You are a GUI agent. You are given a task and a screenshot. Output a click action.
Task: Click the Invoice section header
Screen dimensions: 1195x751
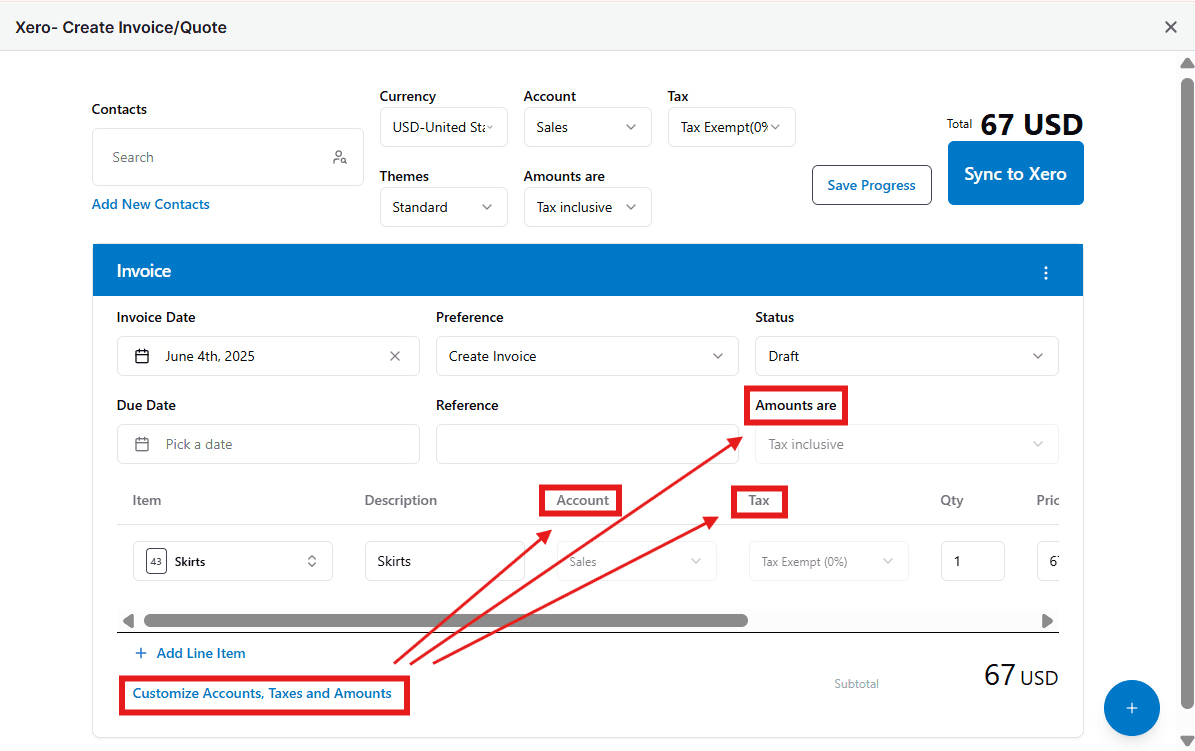pyautogui.click(x=588, y=270)
